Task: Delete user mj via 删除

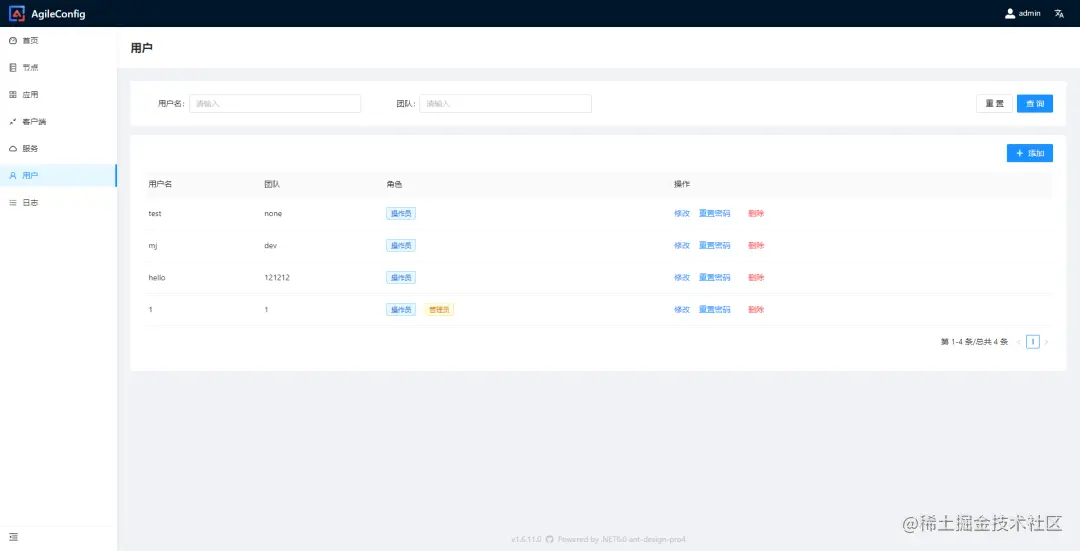Action: 756,245
